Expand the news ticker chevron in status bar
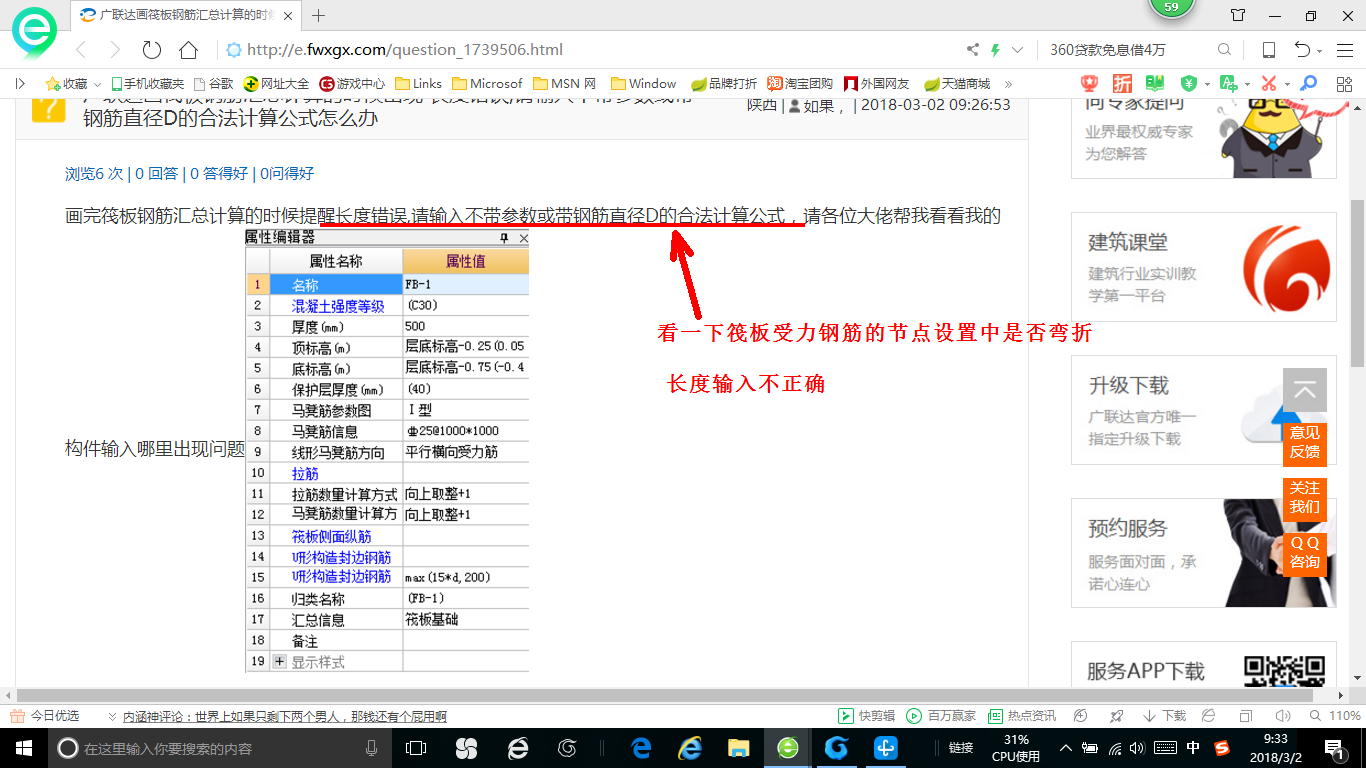Screen dimensions: 1366x768 pyautogui.click(x=113, y=716)
